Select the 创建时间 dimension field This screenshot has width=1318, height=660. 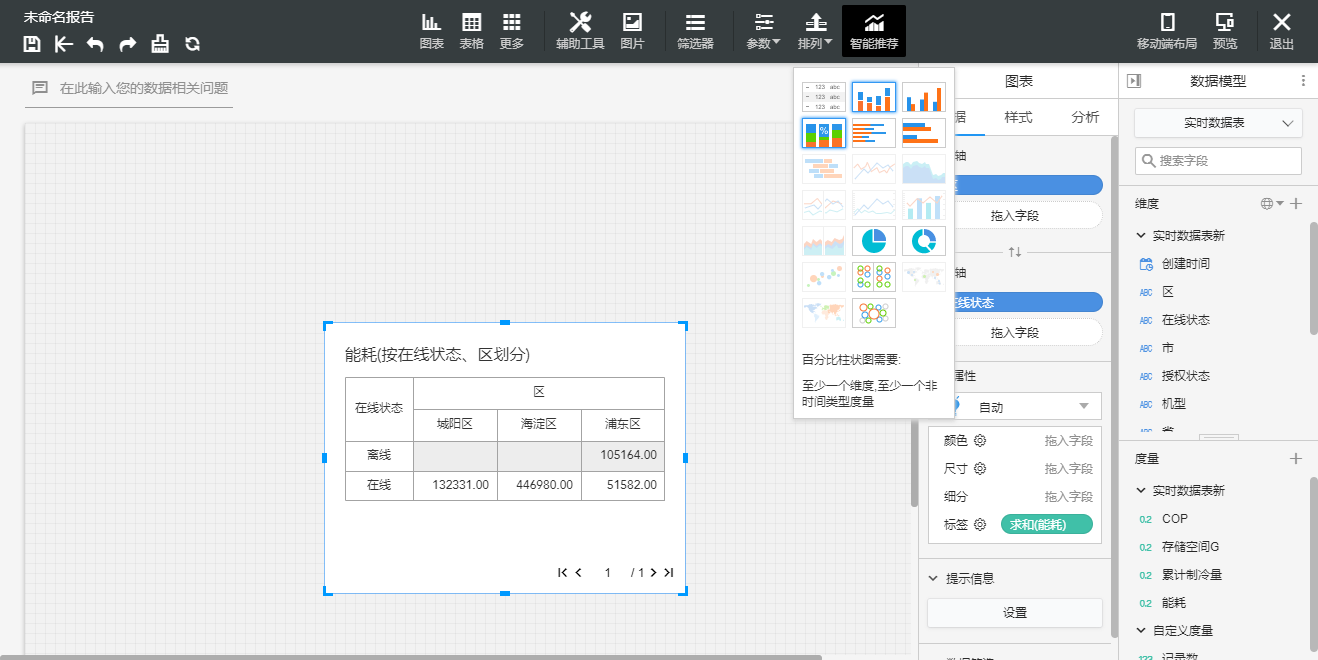coord(1185,264)
